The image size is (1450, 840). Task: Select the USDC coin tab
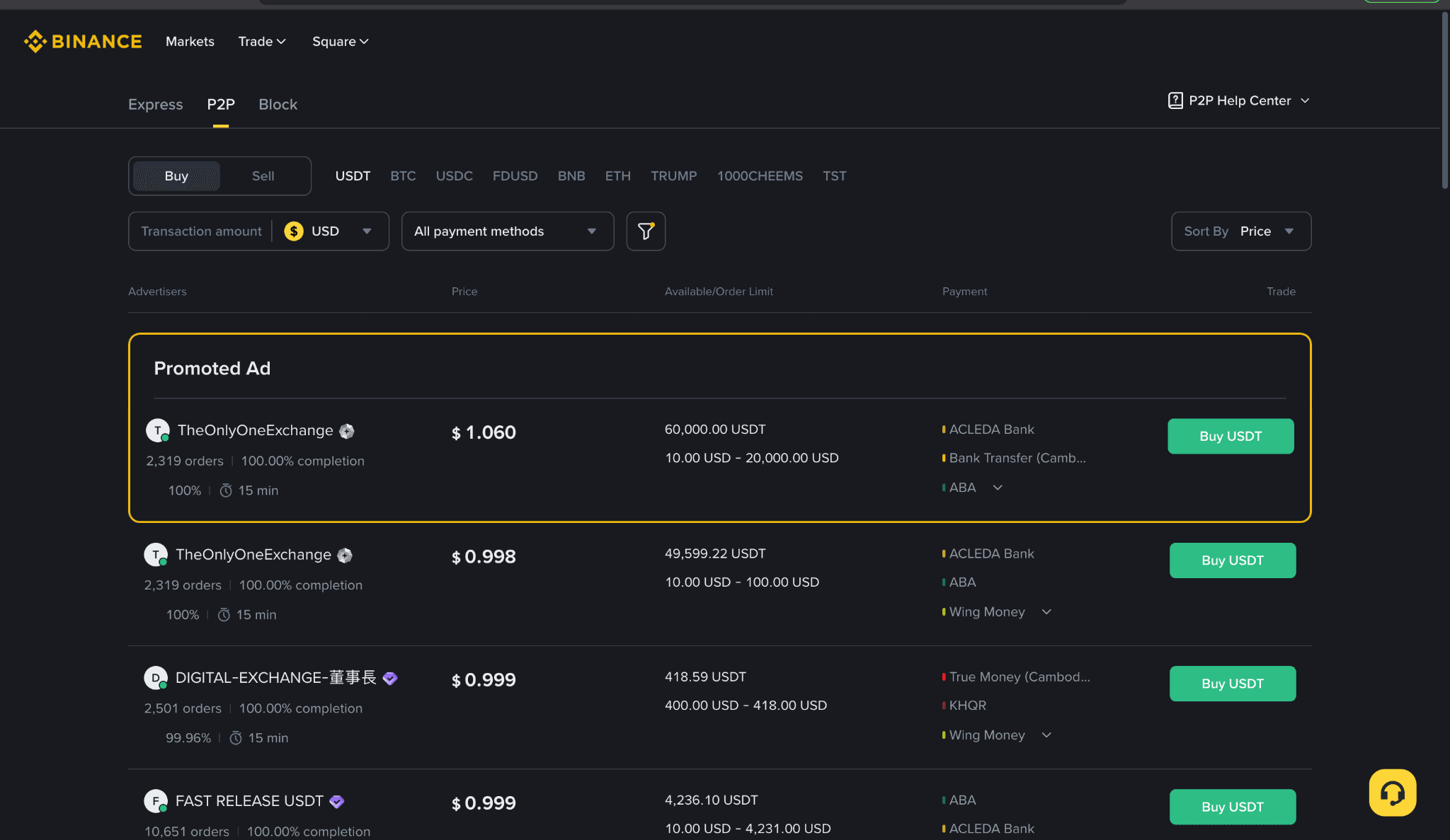pyautogui.click(x=455, y=176)
